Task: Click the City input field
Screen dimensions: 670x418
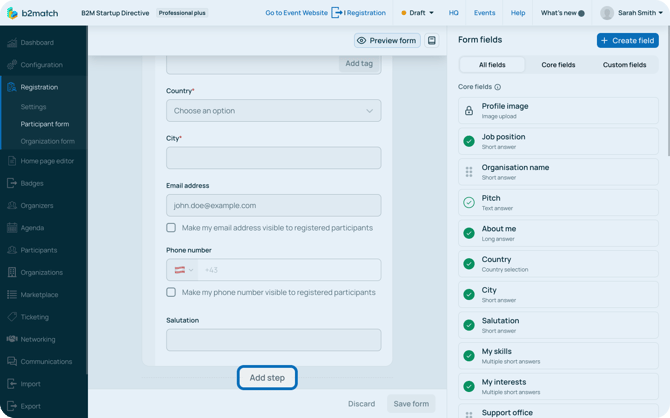Action: click(273, 158)
